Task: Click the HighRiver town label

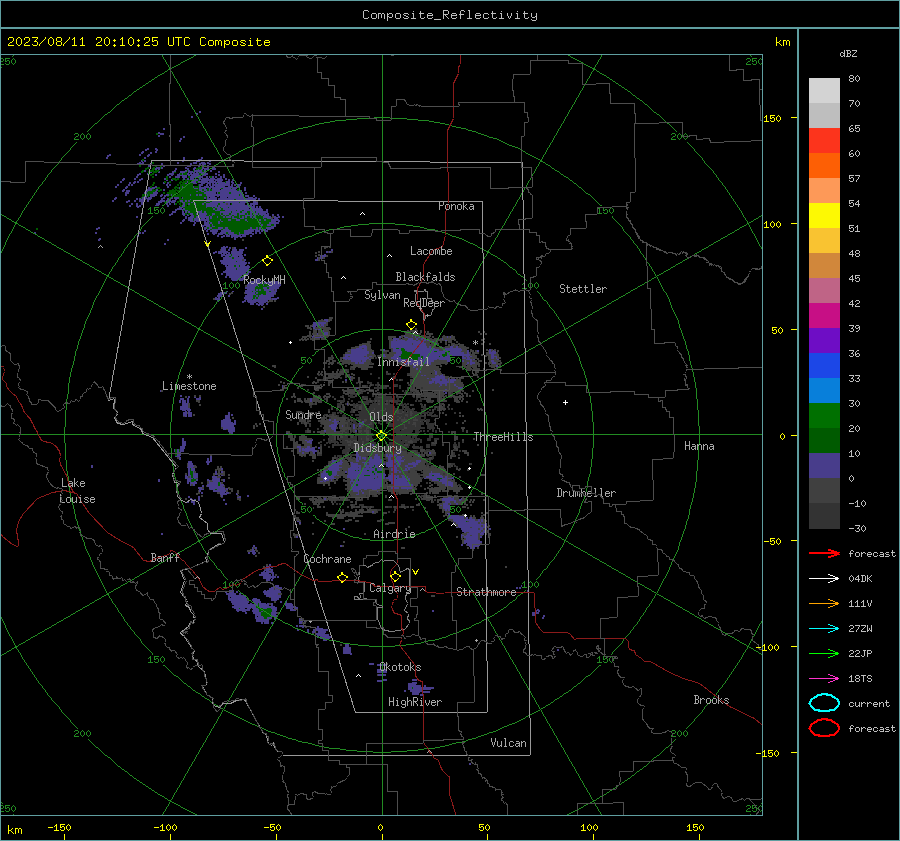Action: pyautogui.click(x=414, y=702)
